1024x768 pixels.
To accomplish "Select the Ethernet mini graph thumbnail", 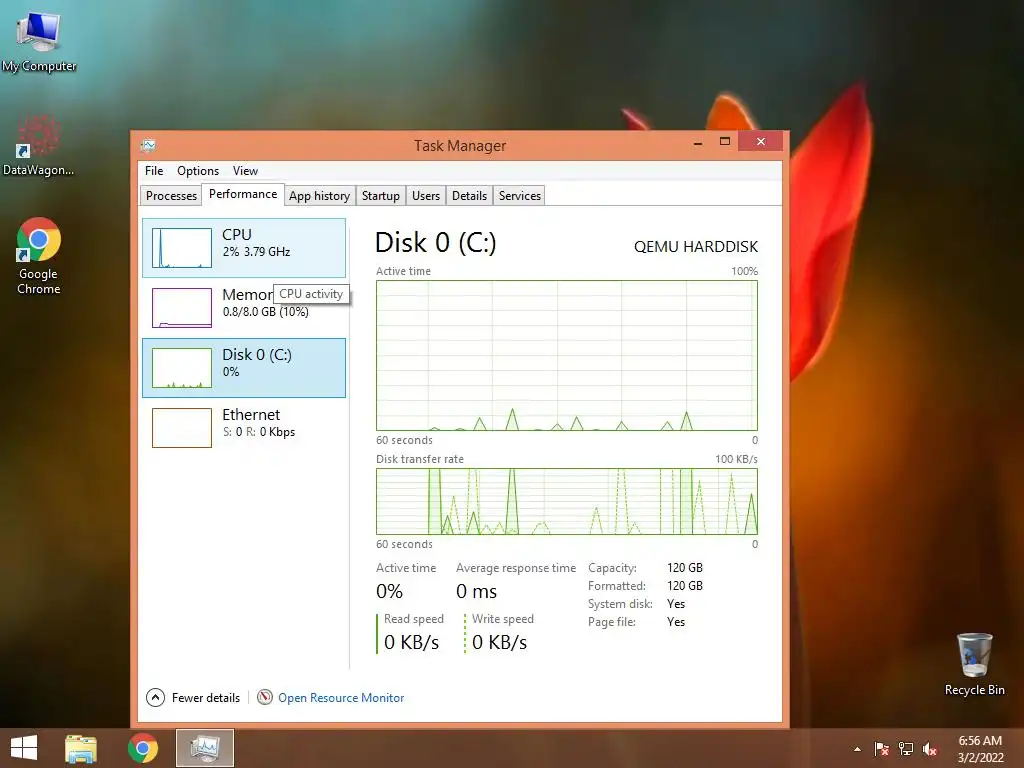I will click(x=182, y=428).
